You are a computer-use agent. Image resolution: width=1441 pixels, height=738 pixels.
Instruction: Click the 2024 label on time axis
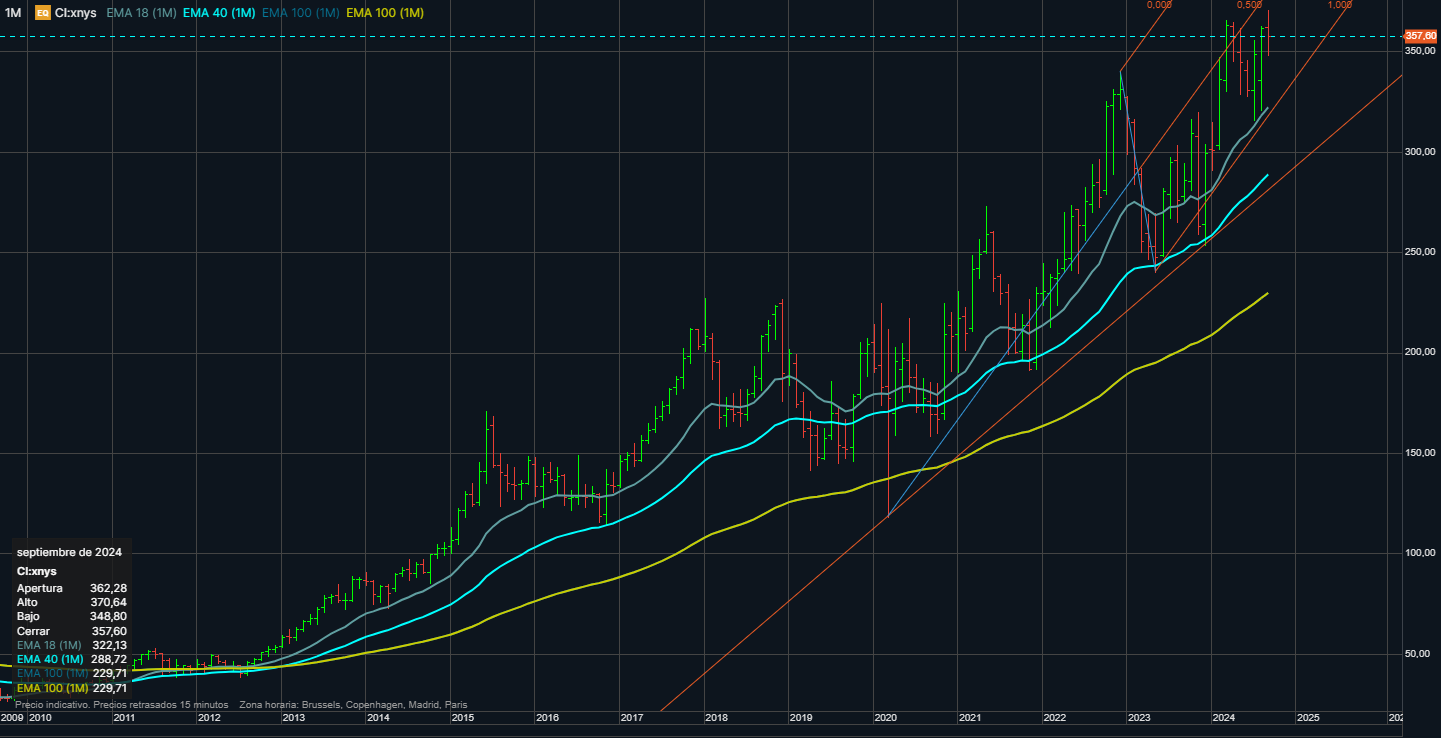(1223, 718)
